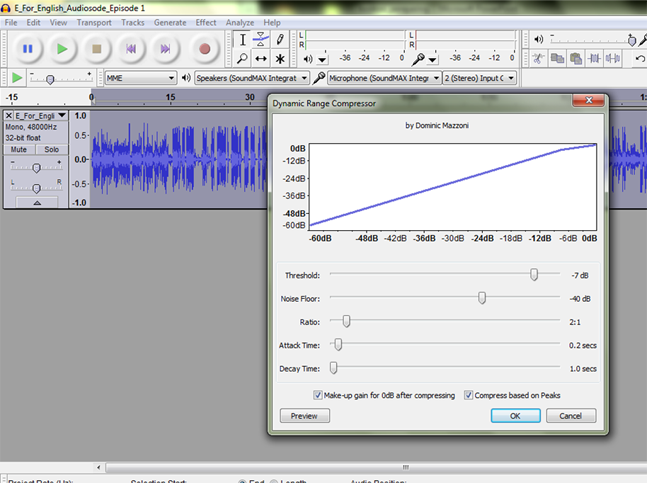Select the Zoom magnifier tool
This screenshot has height=483, width=647.
point(242,59)
